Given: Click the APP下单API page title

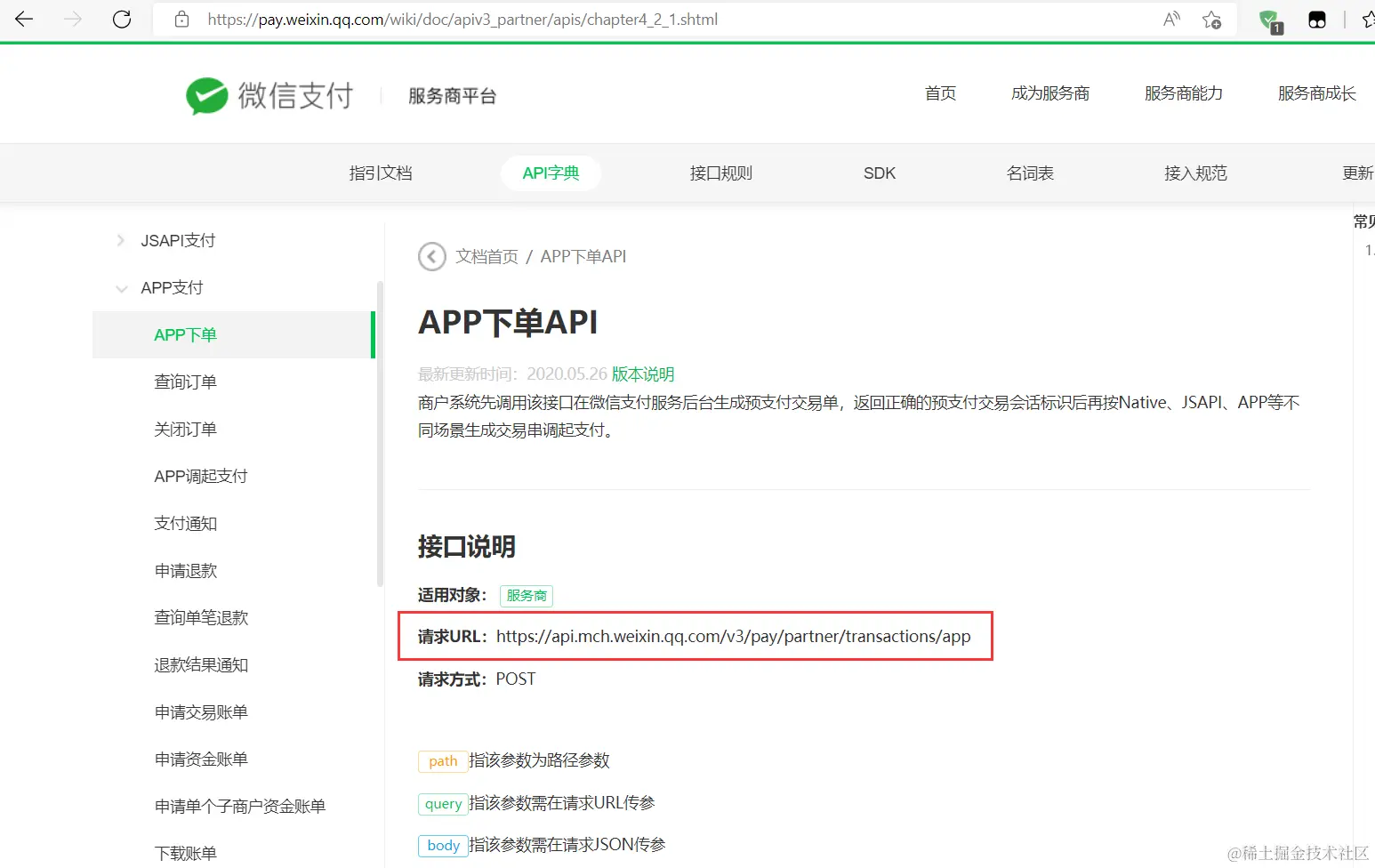Looking at the screenshot, I should [508, 322].
